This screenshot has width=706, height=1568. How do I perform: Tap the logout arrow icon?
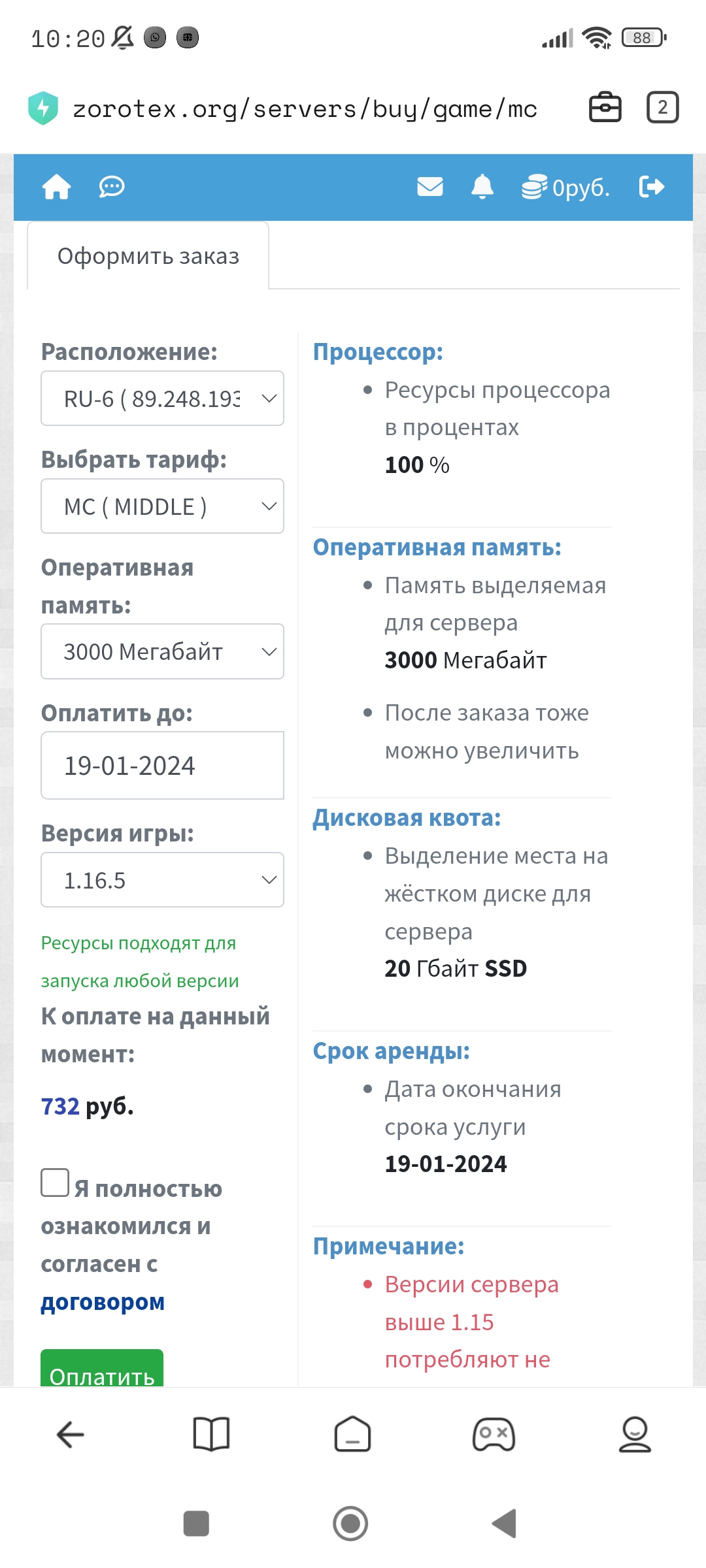[x=652, y=187]
